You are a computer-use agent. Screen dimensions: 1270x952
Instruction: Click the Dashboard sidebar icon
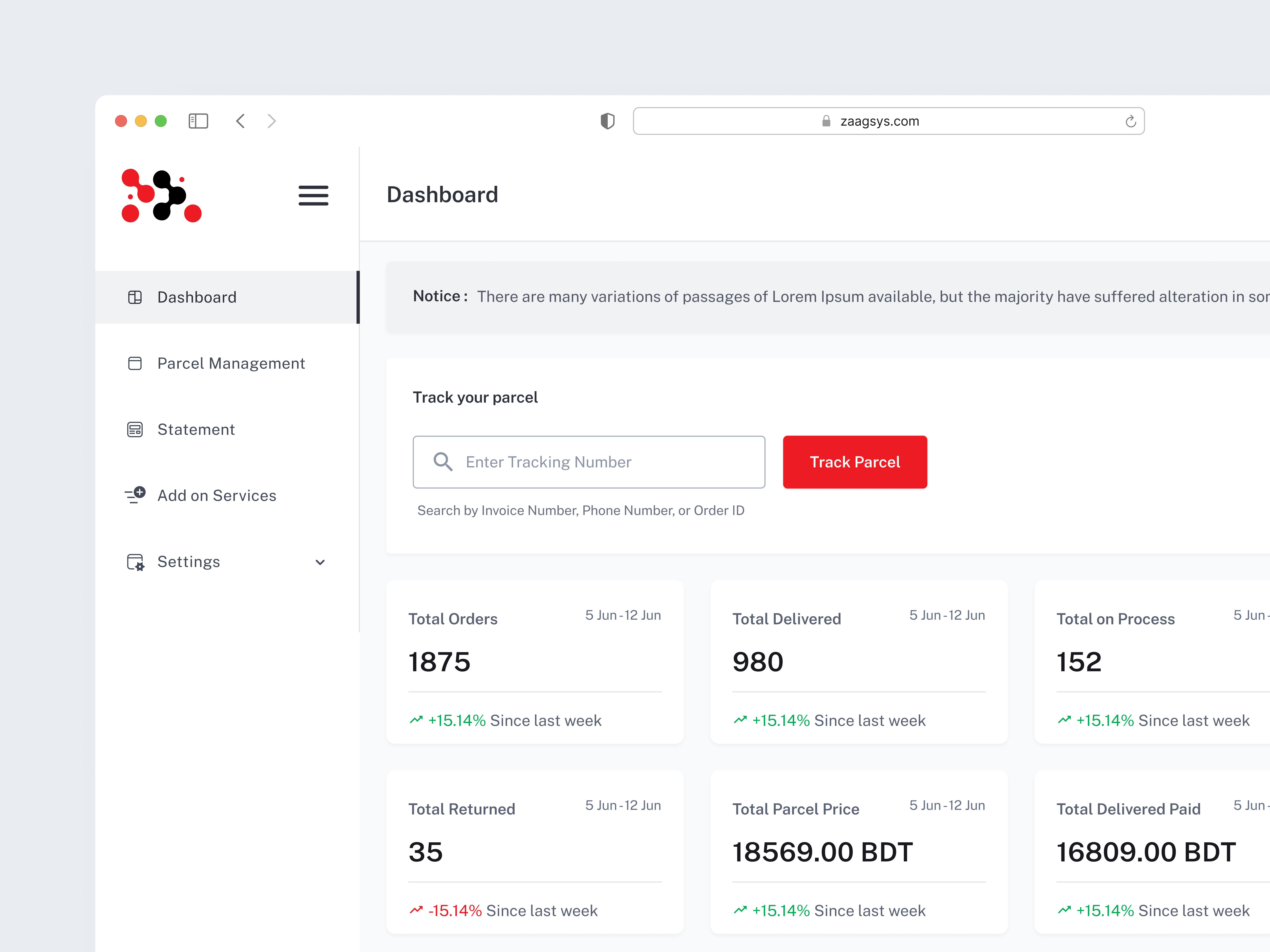point(135,297)
